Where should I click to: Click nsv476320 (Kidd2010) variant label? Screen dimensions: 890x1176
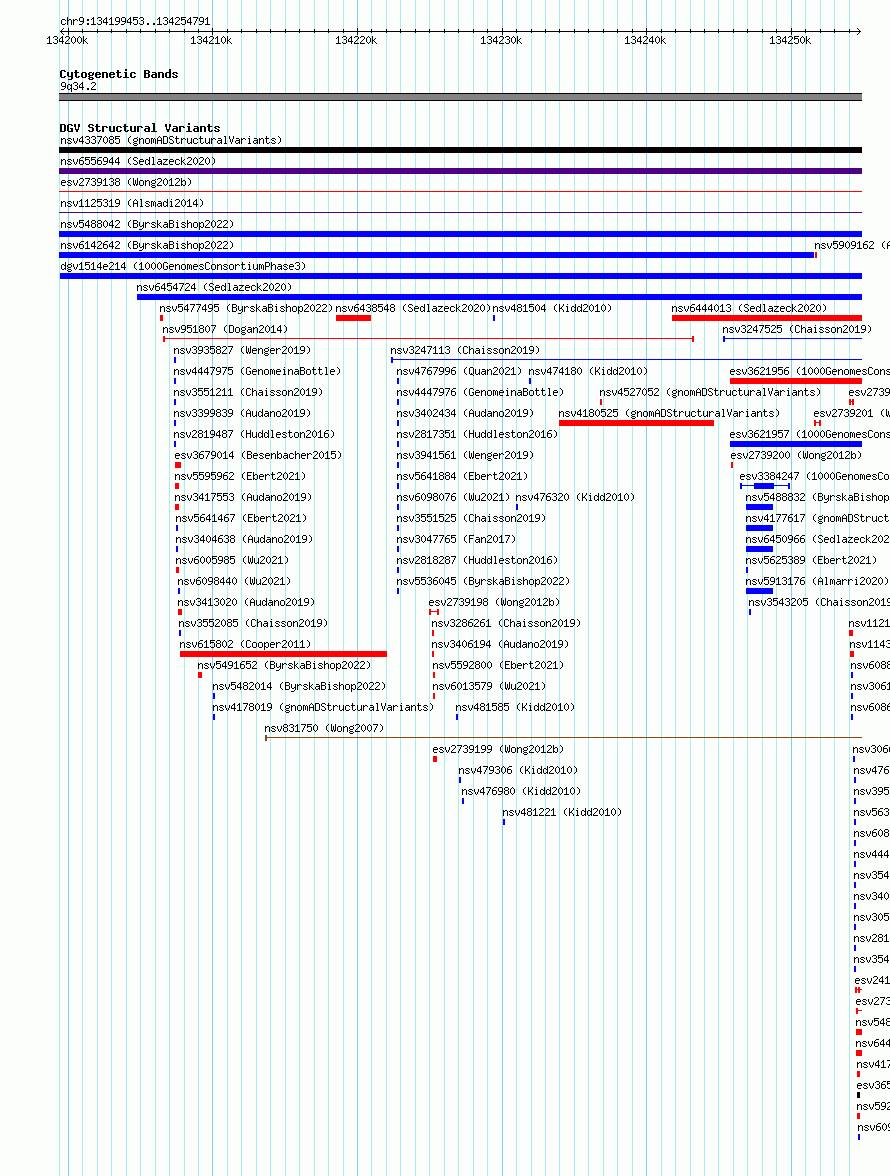click(575, 497)
